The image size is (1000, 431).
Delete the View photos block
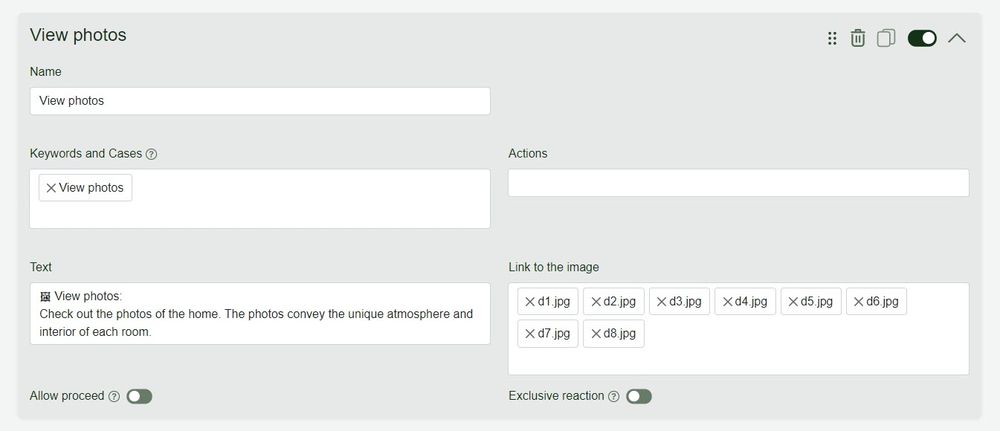click(858, 38)
